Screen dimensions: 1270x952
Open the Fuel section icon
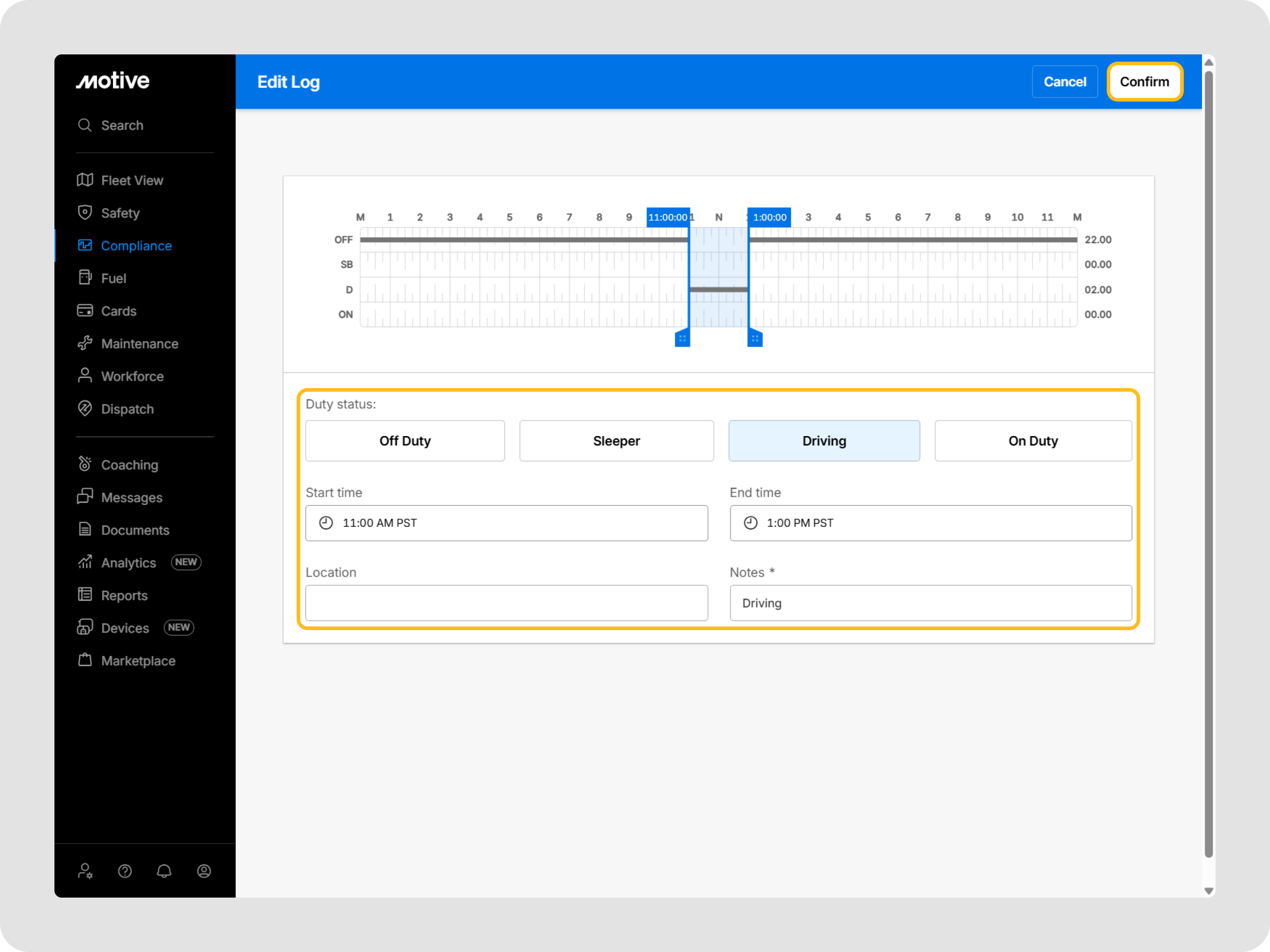click(x=85, y=278)
